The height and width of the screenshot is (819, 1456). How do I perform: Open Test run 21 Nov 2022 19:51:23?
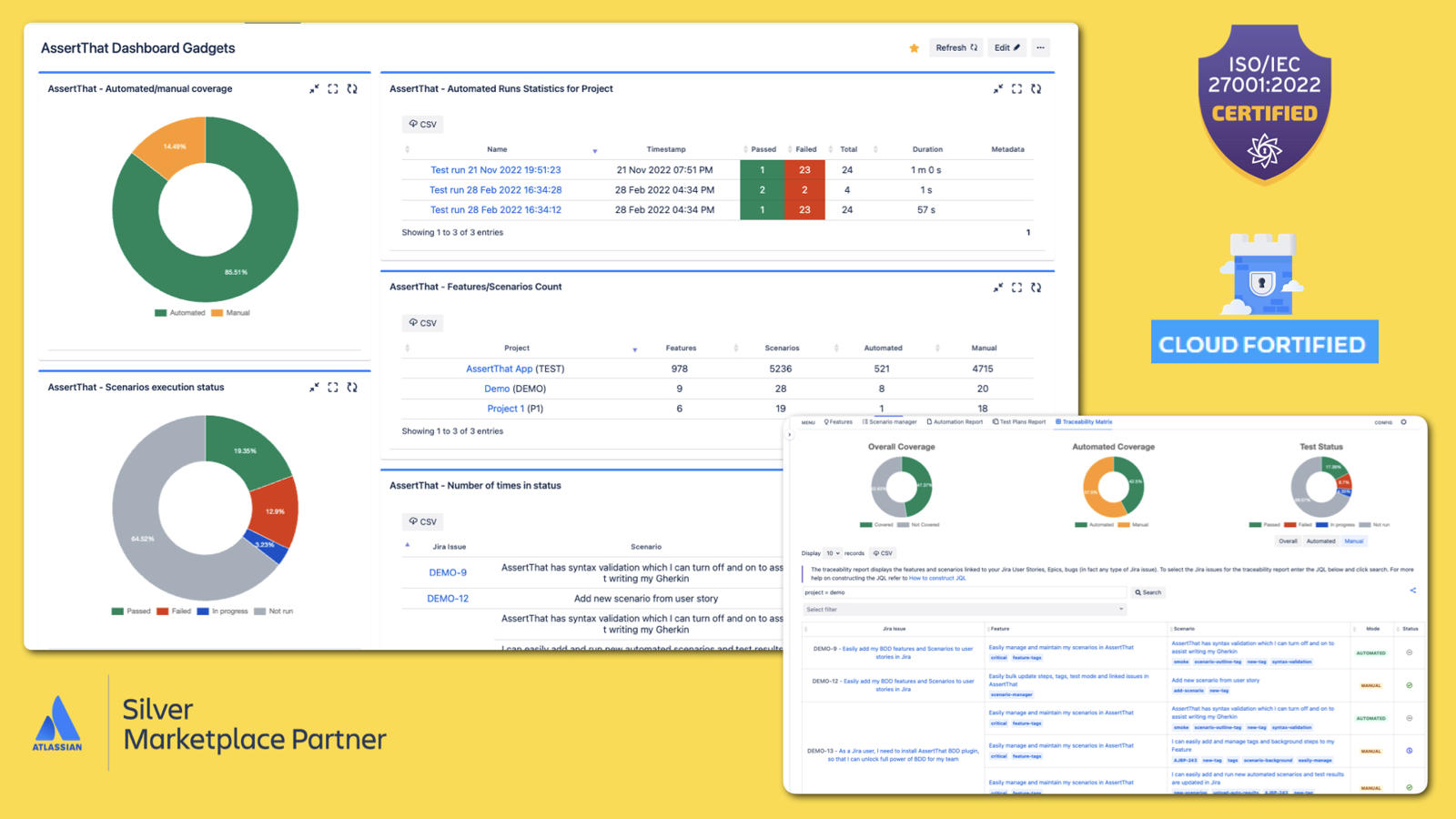coord(498,169)
